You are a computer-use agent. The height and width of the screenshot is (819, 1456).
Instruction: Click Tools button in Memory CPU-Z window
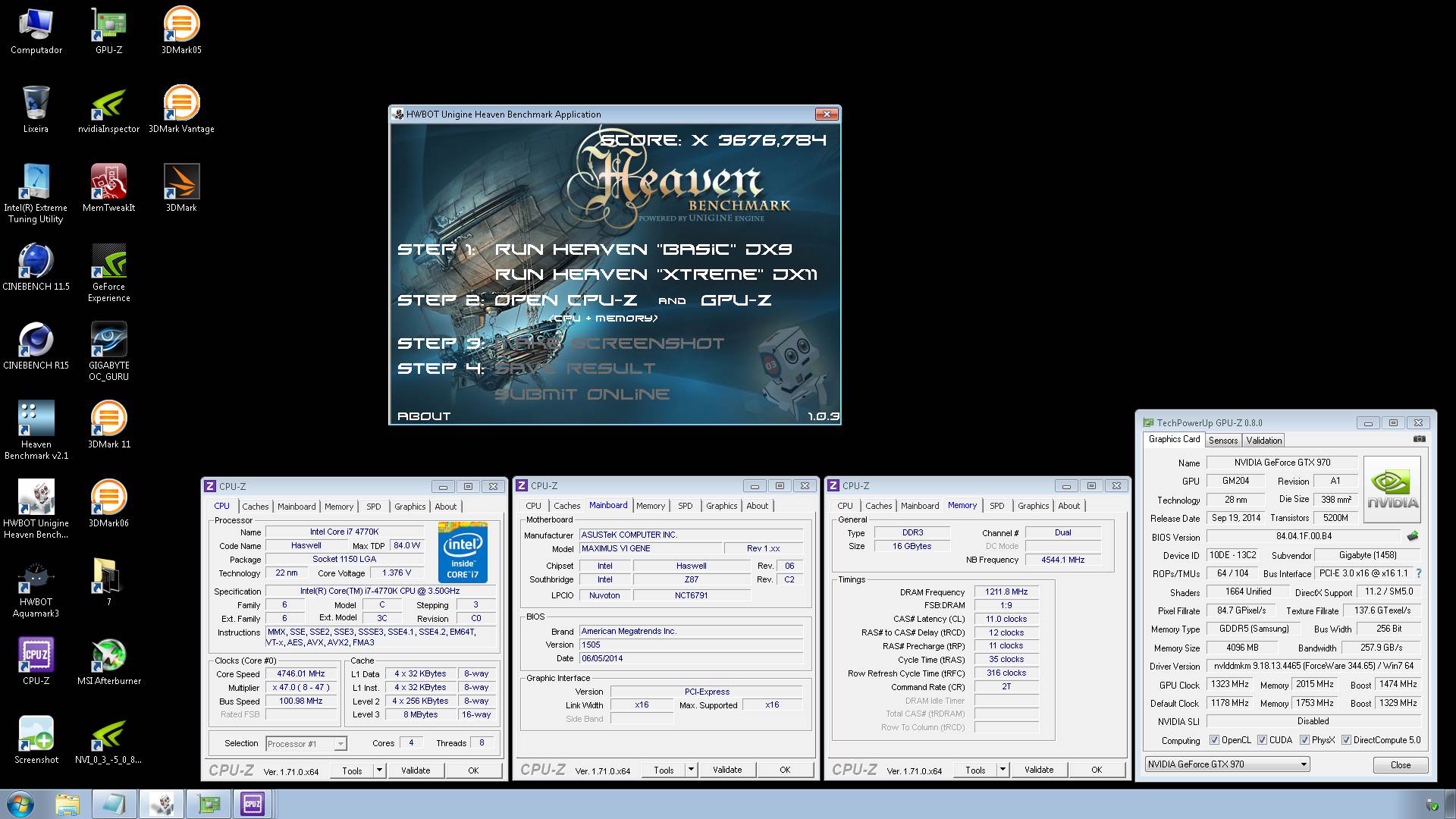975,770
